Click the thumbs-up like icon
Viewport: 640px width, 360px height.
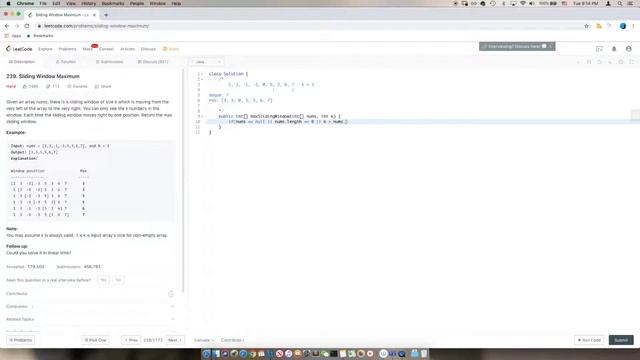point(24,87)
